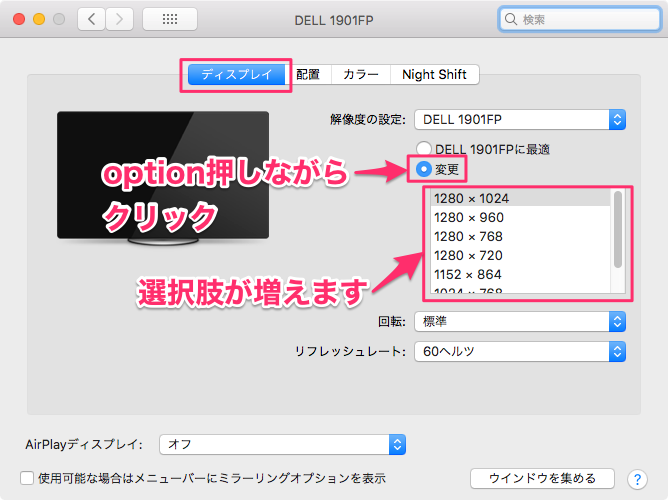Click the monitor preview thumbnail
This screenshot has width=668, height=500.
(x=163, y=178)
